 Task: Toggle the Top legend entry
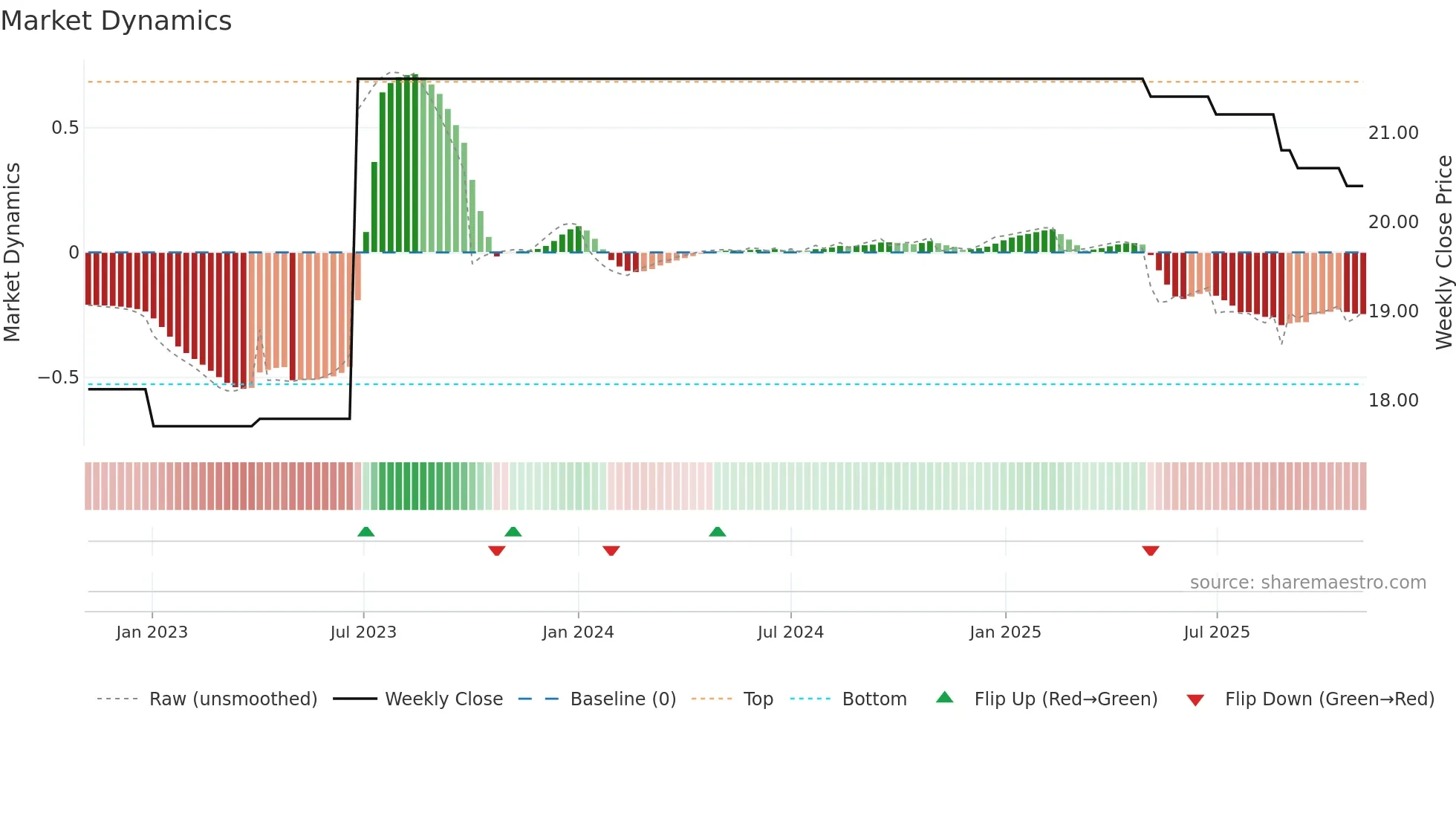point(732,699)
